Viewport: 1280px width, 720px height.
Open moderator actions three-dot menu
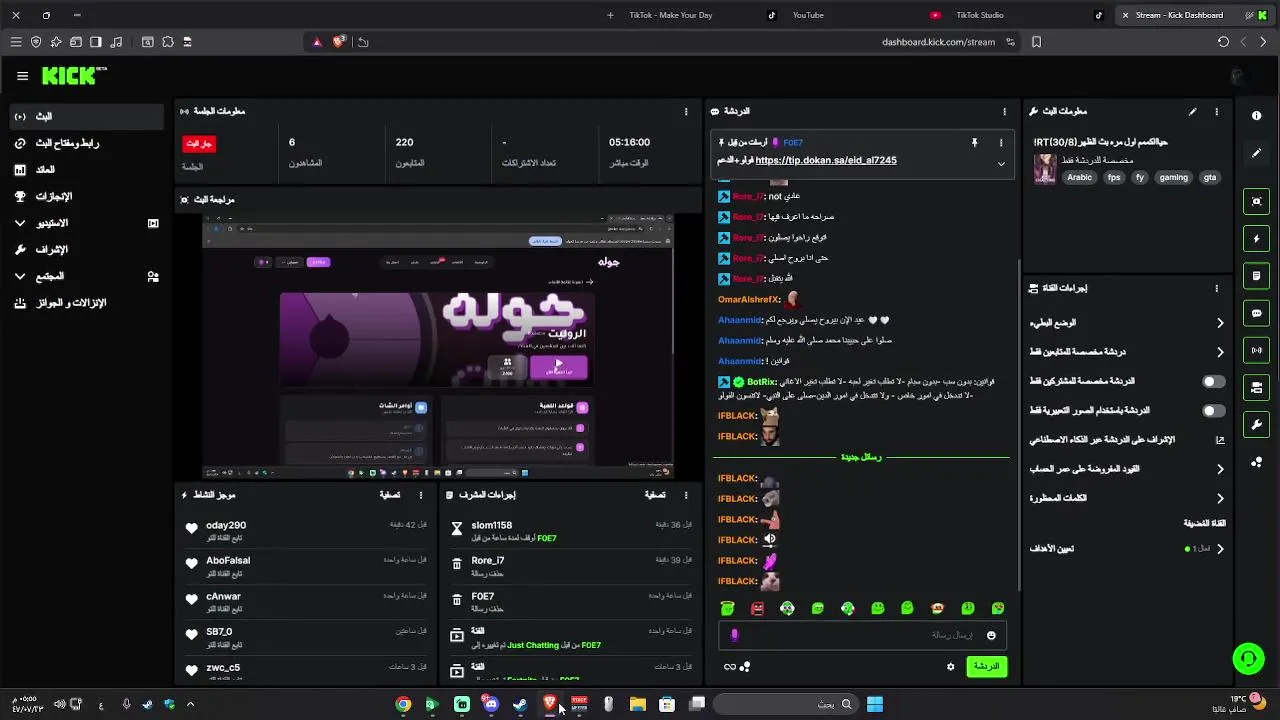(x=685, y=495)
